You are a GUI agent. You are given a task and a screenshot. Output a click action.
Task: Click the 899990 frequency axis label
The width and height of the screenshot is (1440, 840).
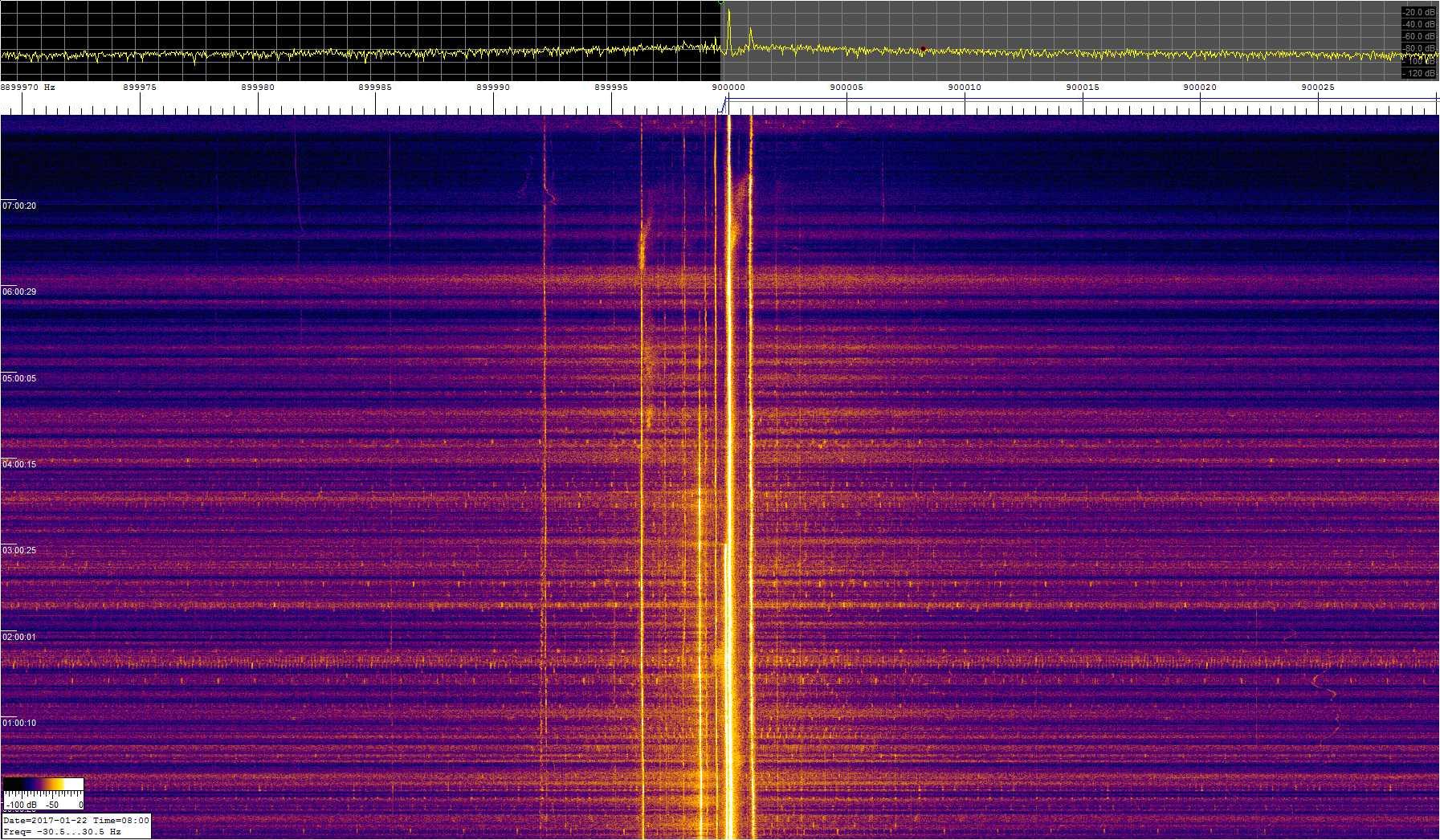point(493,88)
